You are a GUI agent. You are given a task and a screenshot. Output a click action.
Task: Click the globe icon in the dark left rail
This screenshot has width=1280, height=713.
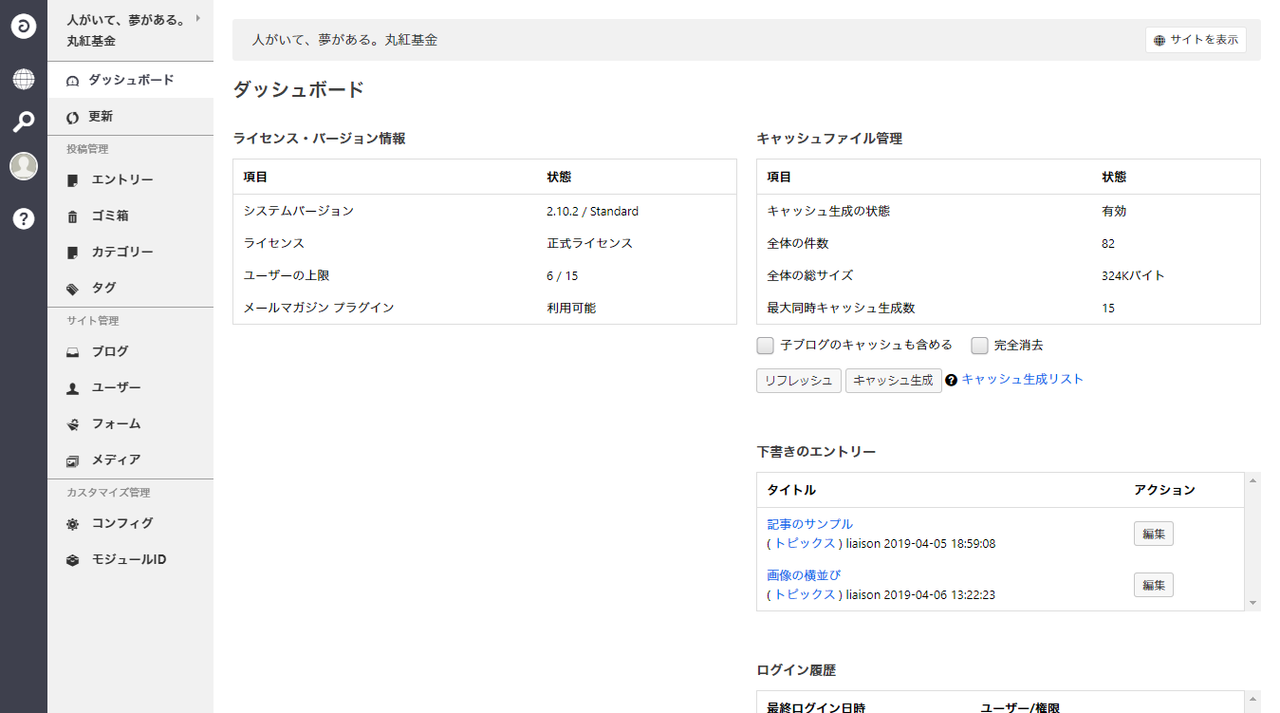(23, 79)
